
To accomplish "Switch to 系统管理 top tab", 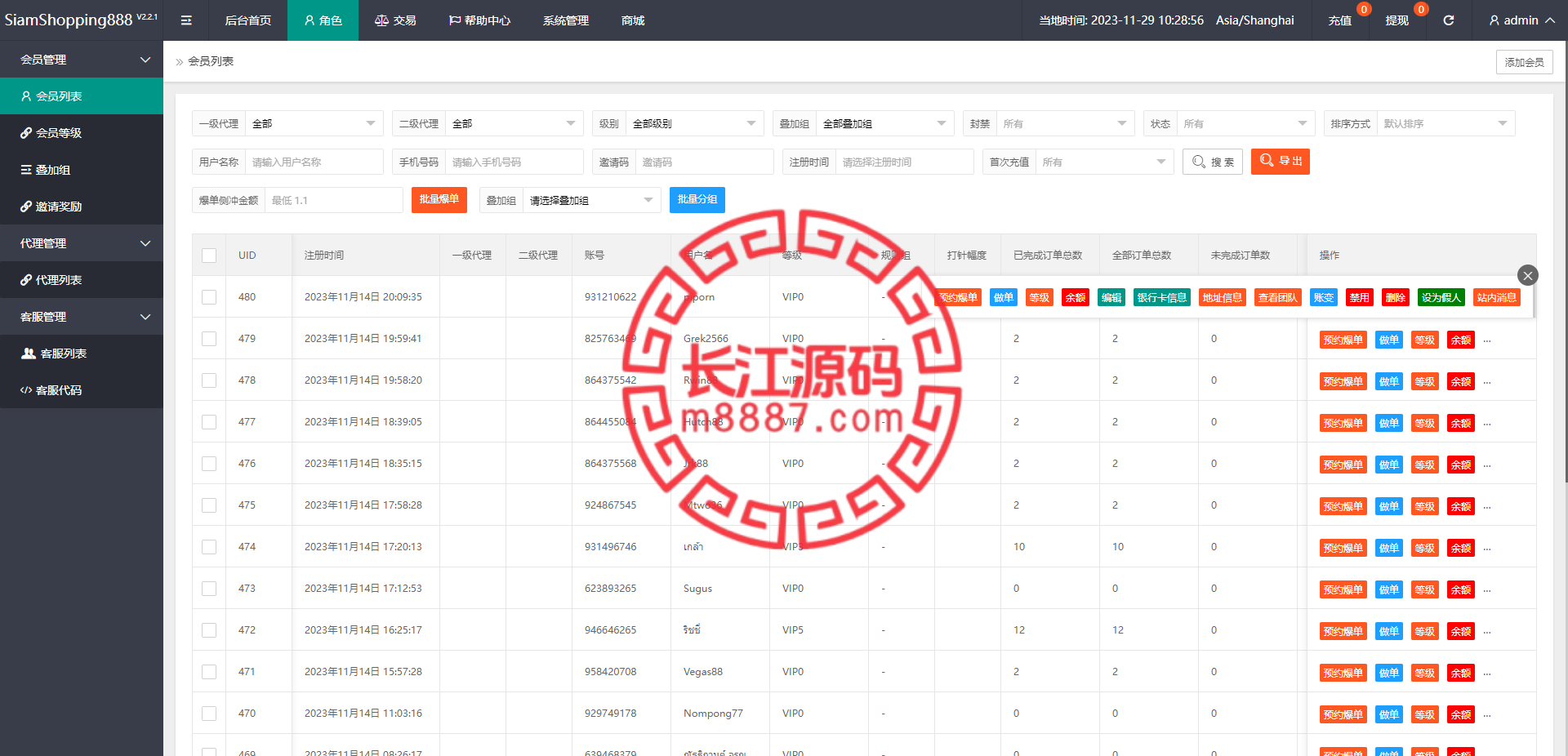I will pos(566,20).
